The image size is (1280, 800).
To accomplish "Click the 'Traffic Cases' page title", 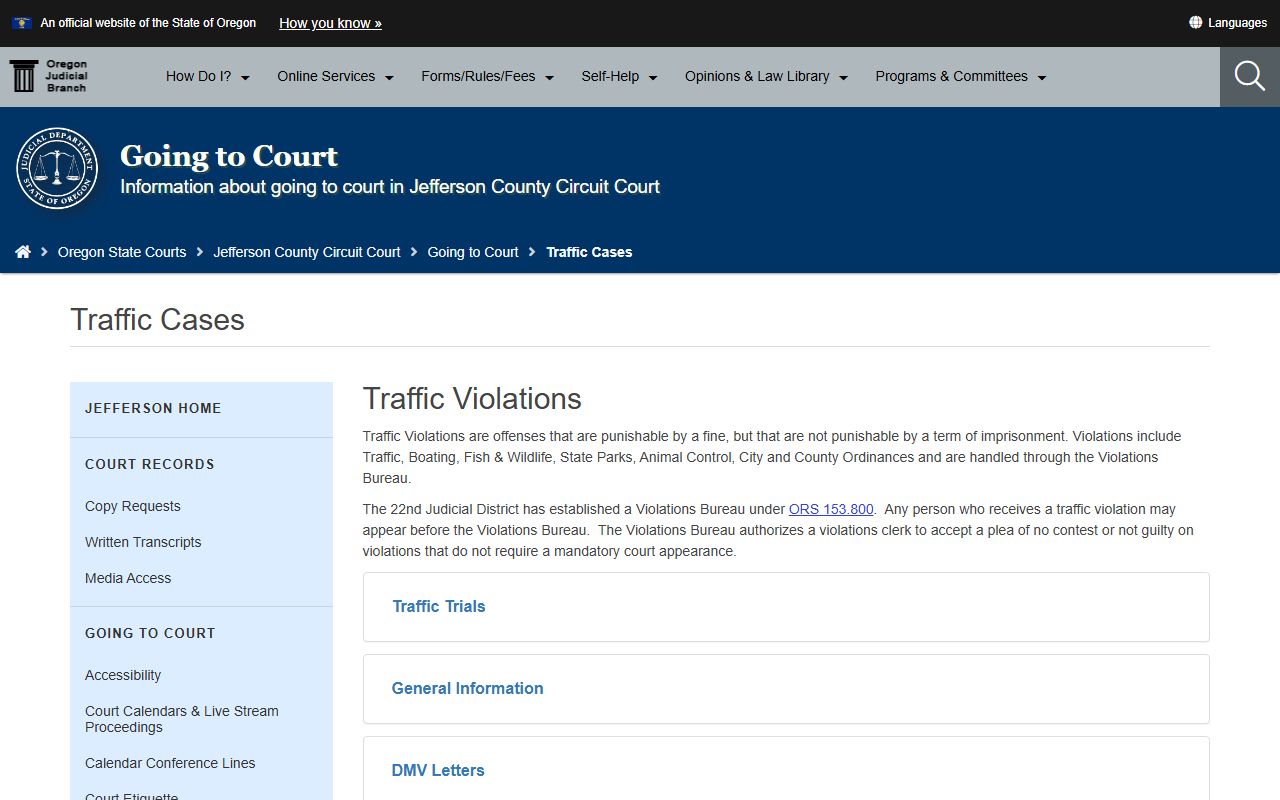I will click(x=158, y=320).
